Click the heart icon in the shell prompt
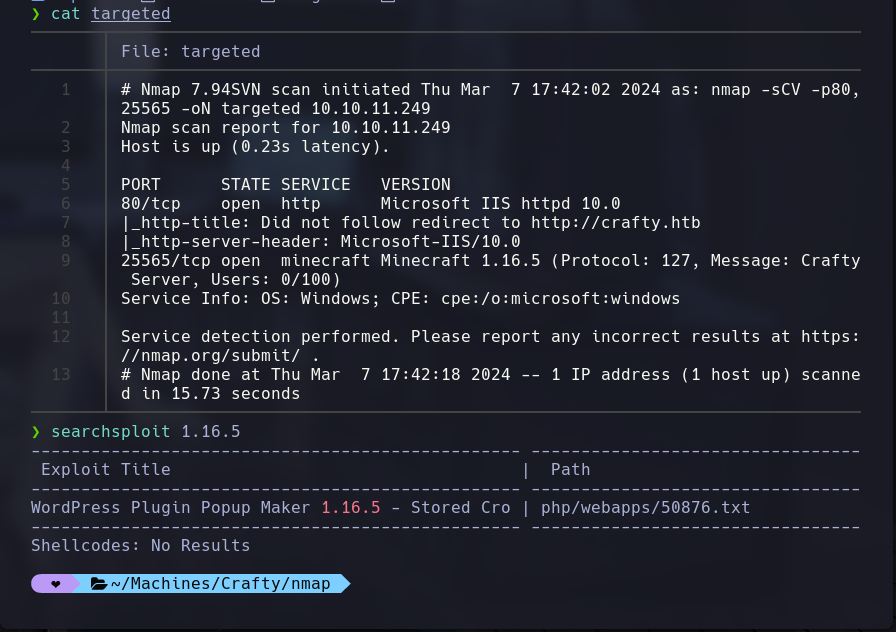The width and height of the screenshot is (896, 632). click(56, 584)
